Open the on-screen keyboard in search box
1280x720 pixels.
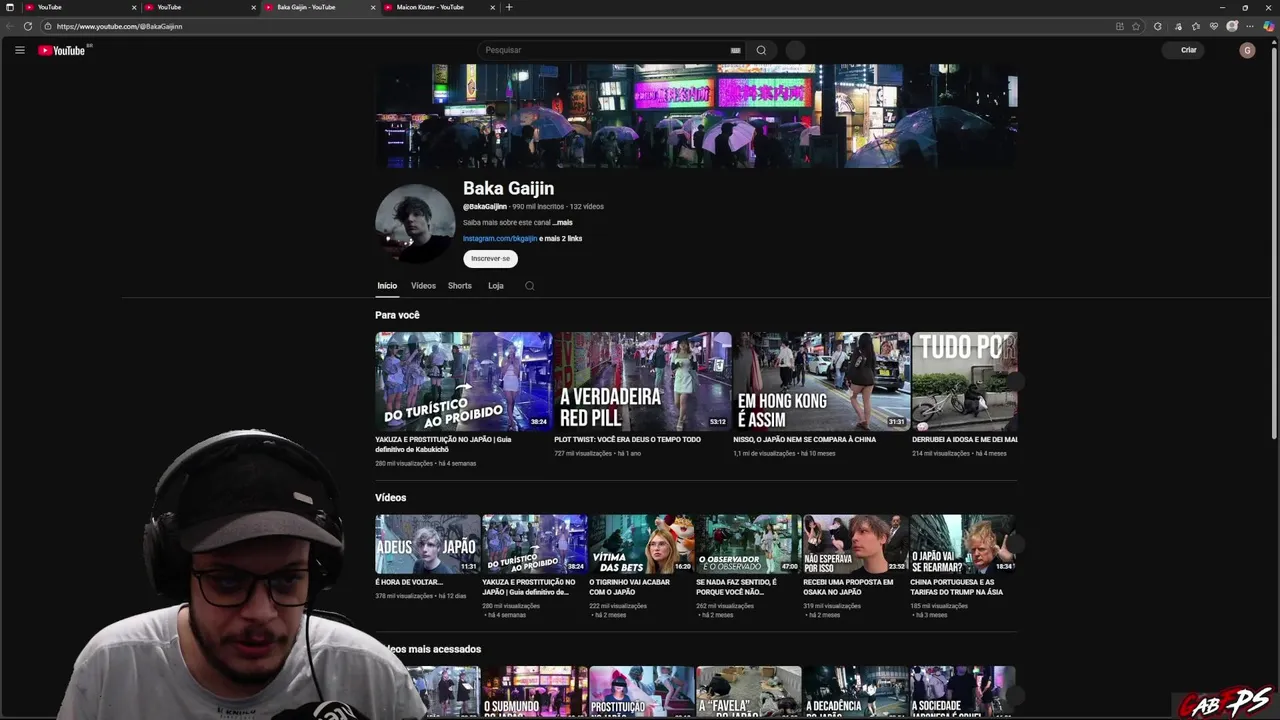pos(735,50)
